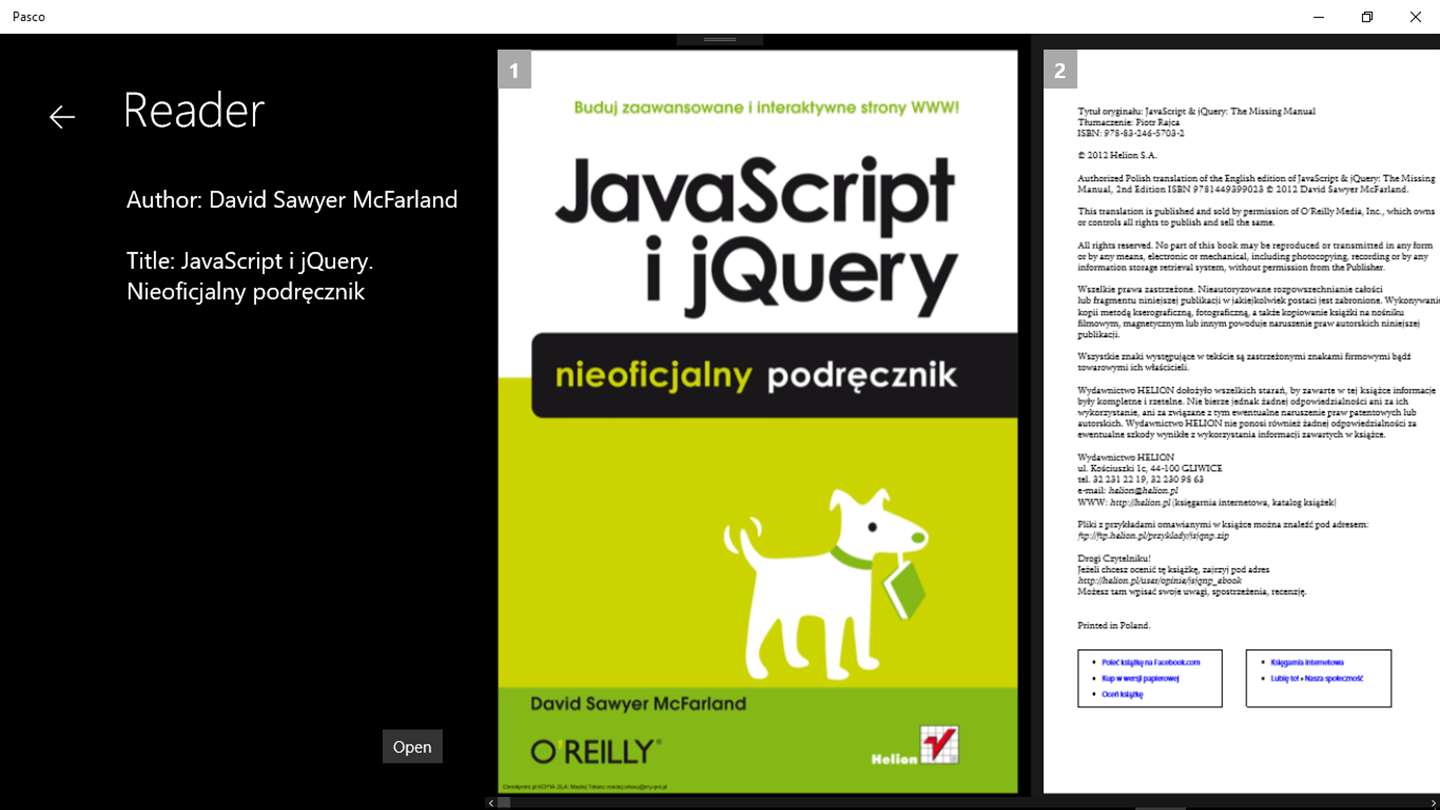The width and height of the screenshot is (1440, 810).
Task: Click the helion.pl/user/opinie ebook address
Action: coord(1159,580)
